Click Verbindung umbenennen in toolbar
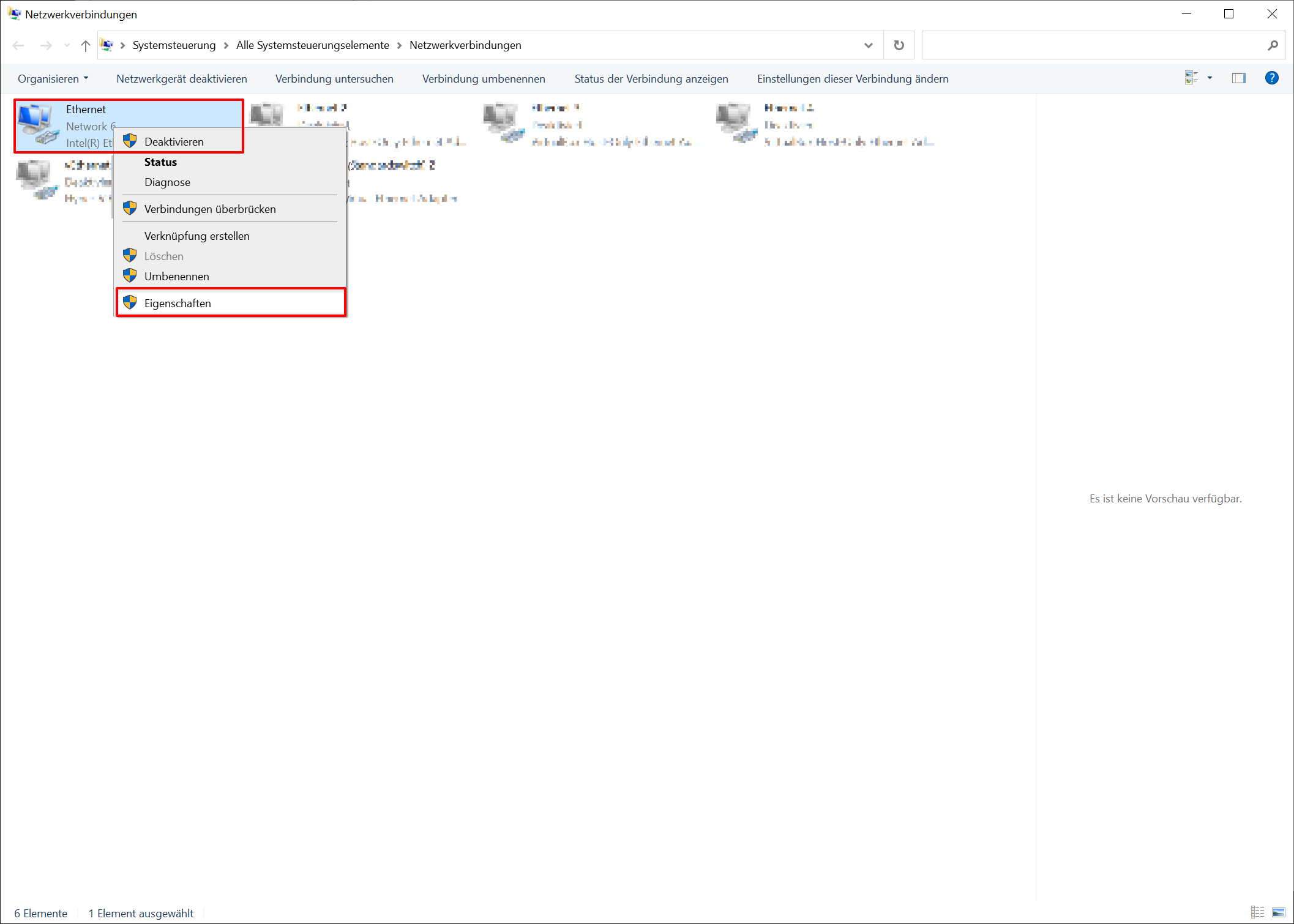Image resolution: width=1294 pixels, height=924 pixels. click(483, 79)
